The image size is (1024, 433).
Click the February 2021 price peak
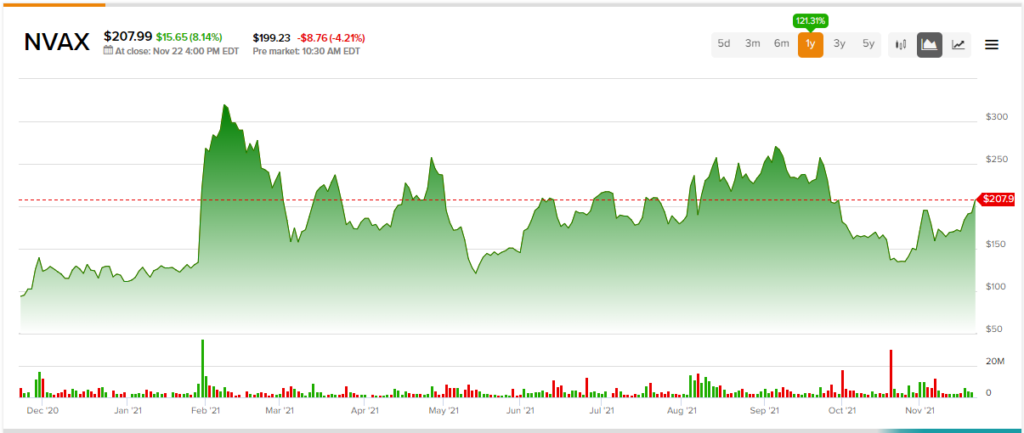(225, 105)
